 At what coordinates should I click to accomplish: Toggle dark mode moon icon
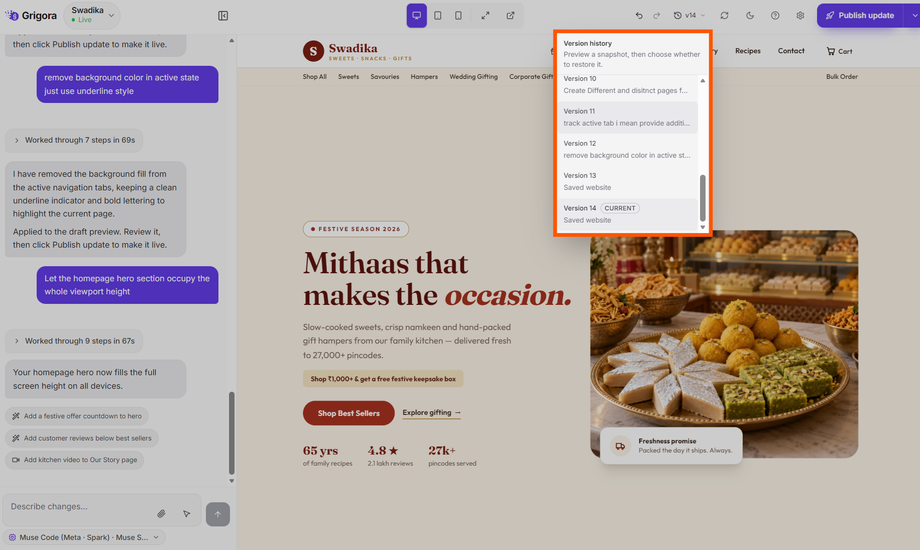[750, 16]
